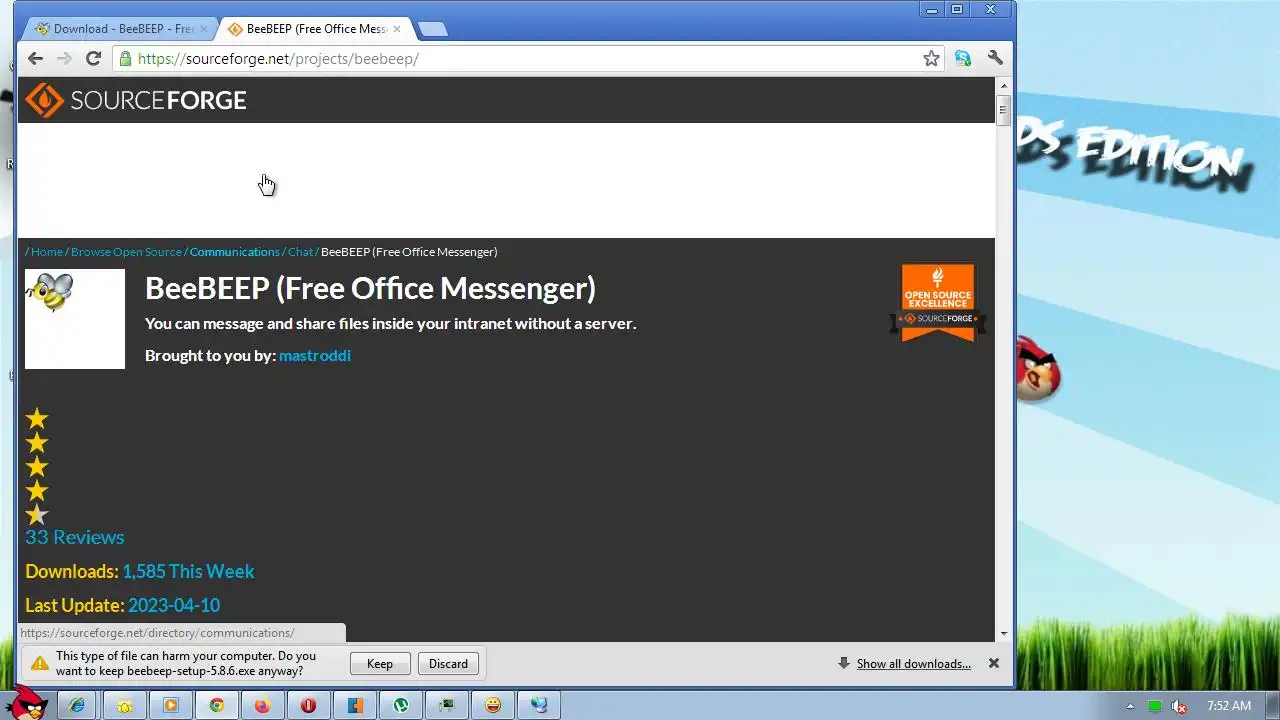Close the Download - BeeBEEP tab
The image size is (1280, 720).
click(x=203, y=29)
